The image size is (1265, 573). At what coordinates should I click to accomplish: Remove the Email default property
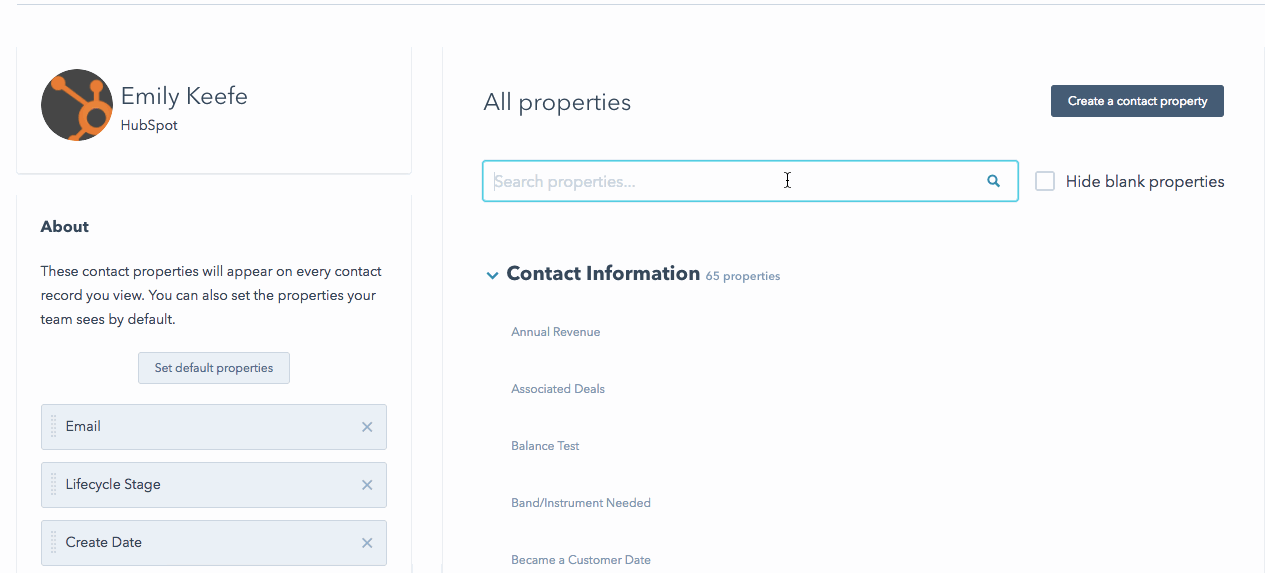(367, 427)
